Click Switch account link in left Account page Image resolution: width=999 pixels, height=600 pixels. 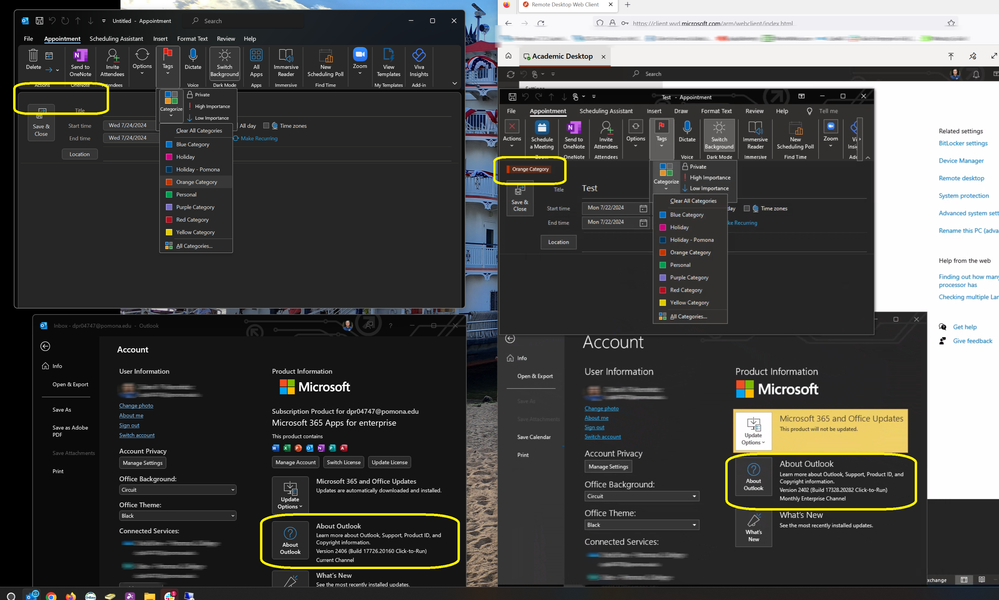pyautogui.click(x=137, y=435)
